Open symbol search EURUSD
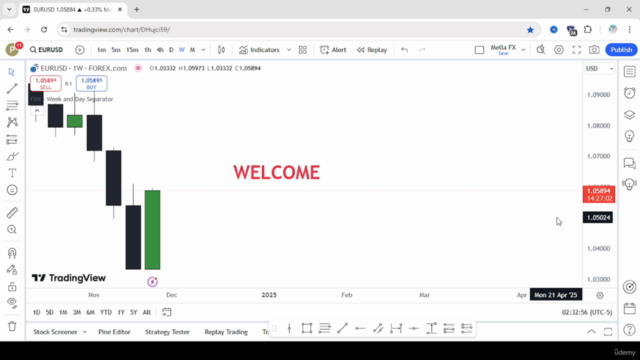640x360 pixels. [x=46, y=50]
